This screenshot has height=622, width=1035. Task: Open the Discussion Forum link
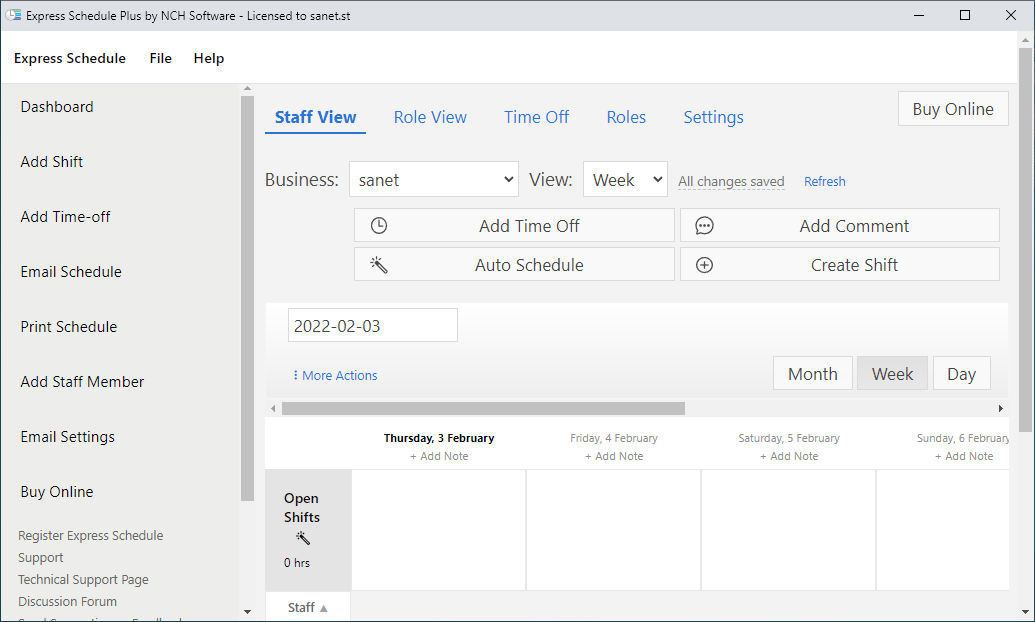[67, 602]
